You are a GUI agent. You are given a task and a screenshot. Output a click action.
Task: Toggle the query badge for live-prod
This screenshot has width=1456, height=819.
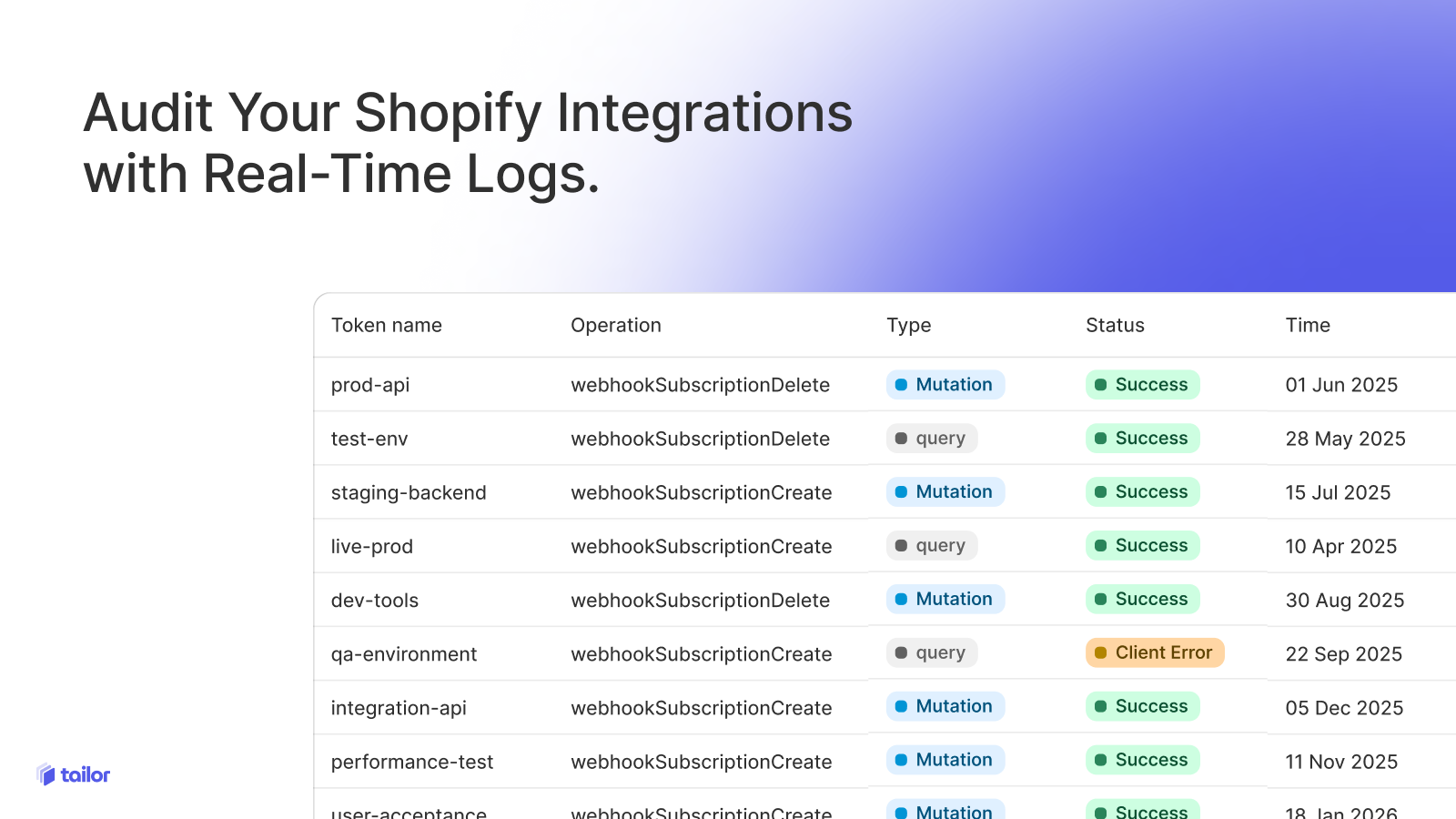point(931,545)
